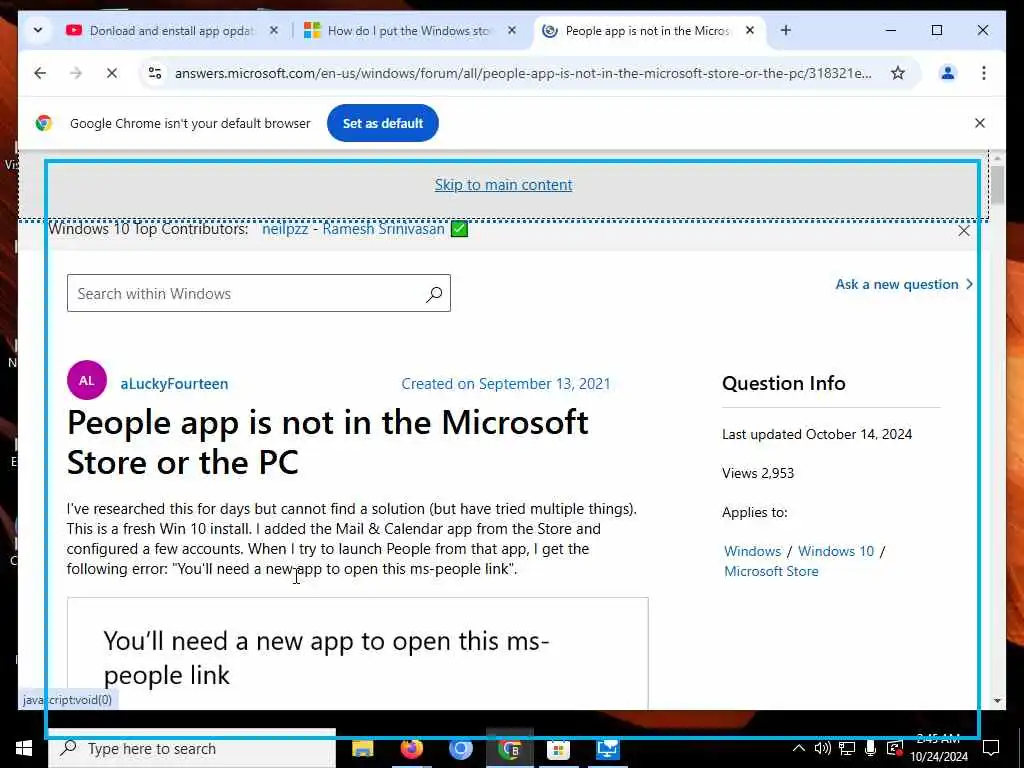
Task: Open the Windows Start menu
Action: tap(24, 748)
